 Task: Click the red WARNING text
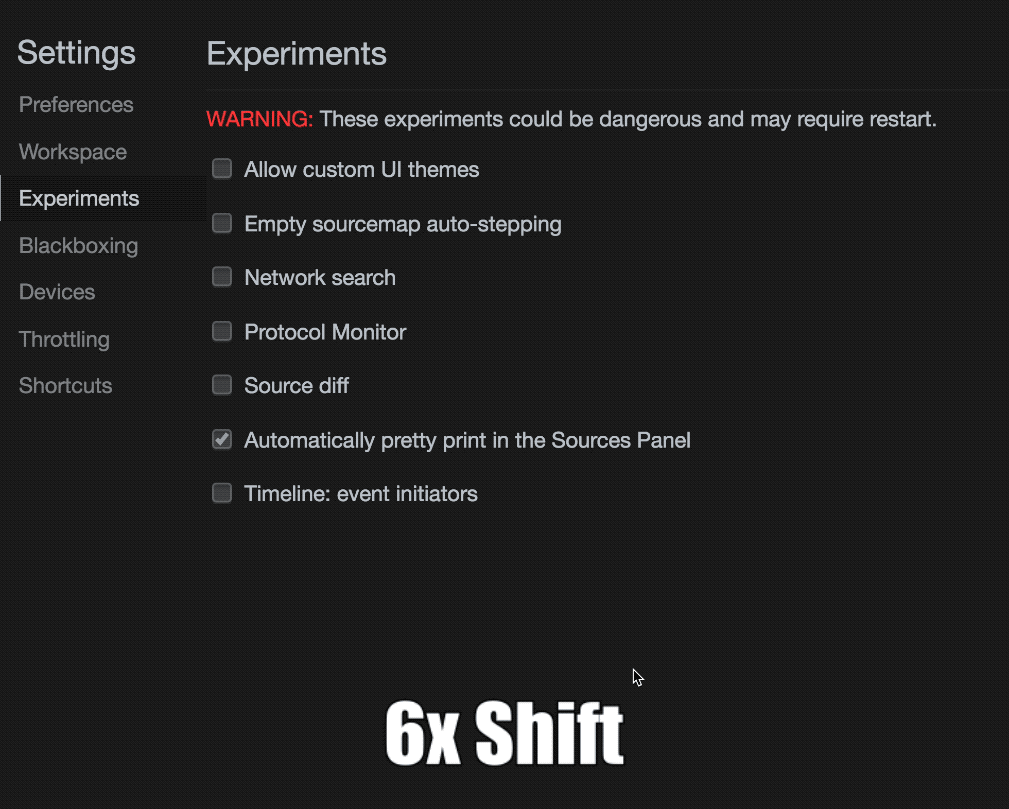point(260,120)
